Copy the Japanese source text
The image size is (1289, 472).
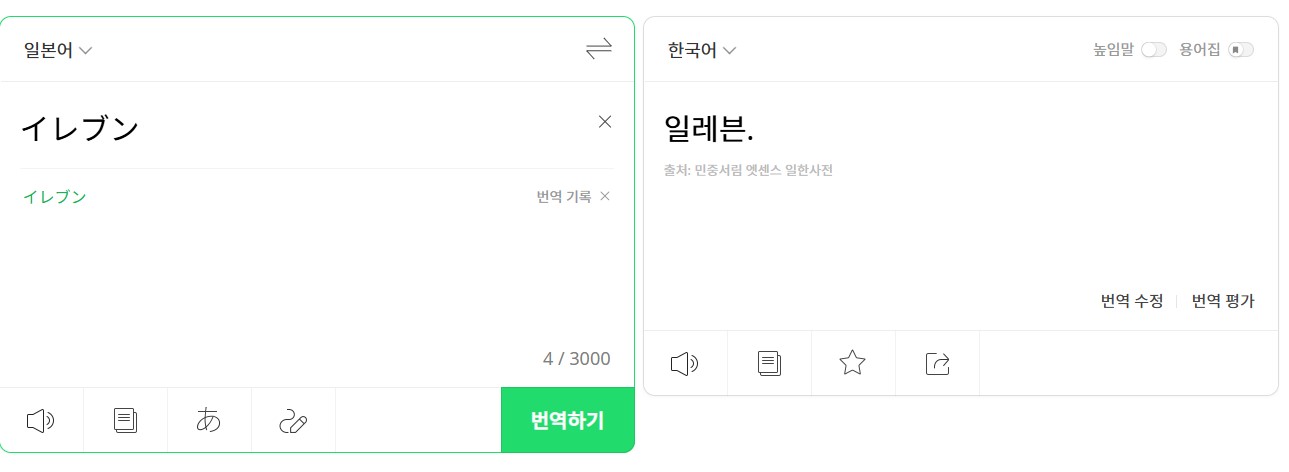tap(125, 421)
